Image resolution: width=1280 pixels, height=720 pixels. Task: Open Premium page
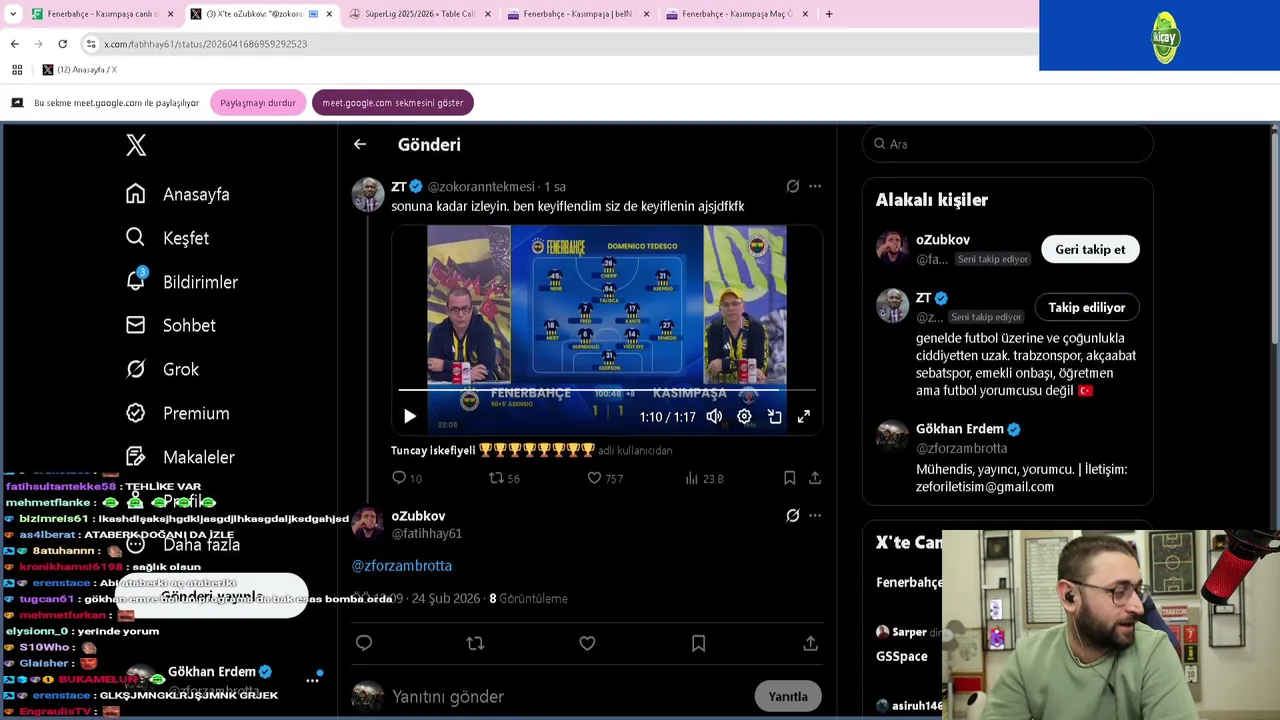[178, 413]
